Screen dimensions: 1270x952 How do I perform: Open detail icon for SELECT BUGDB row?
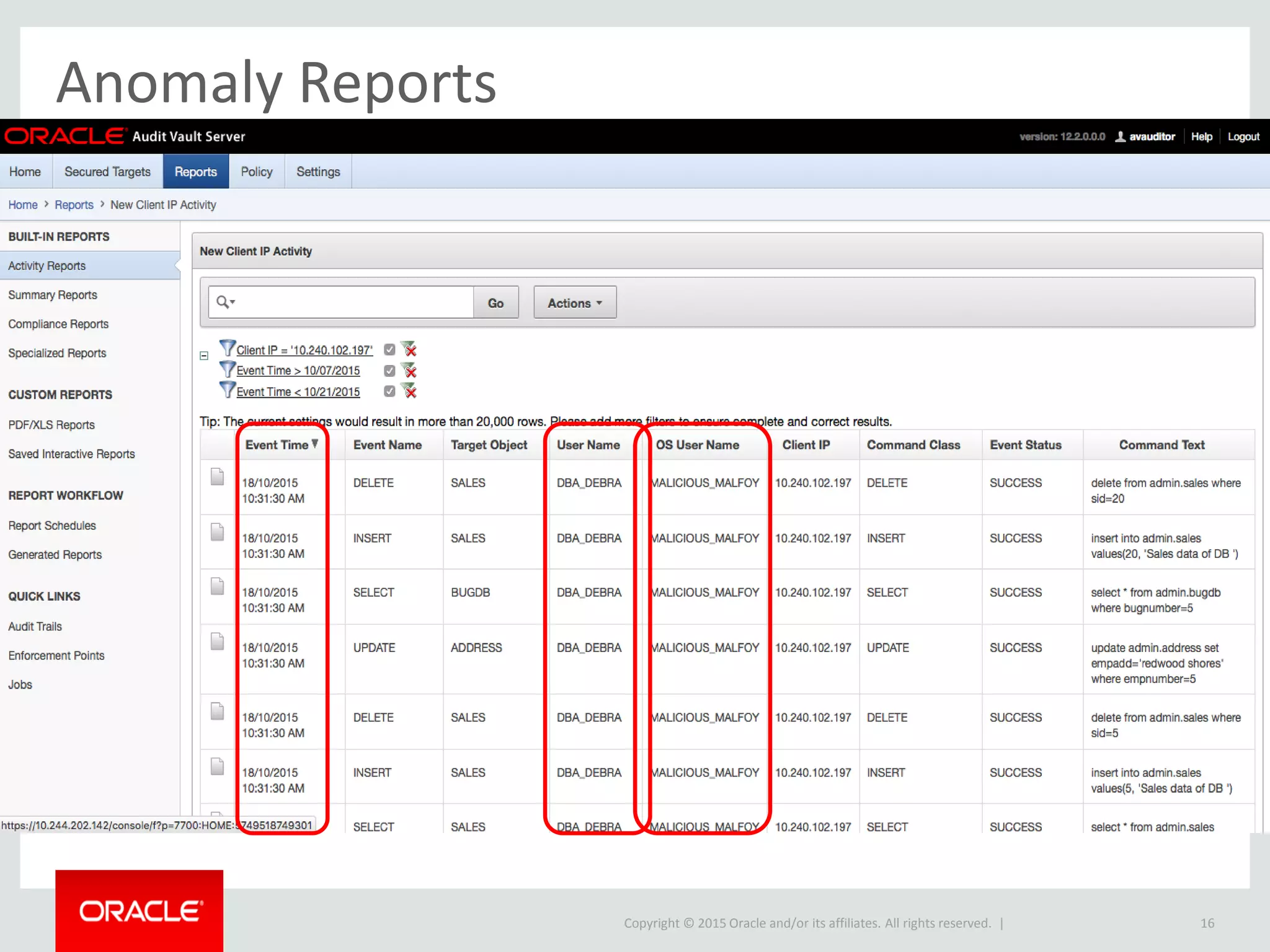(x=217, y=586)
